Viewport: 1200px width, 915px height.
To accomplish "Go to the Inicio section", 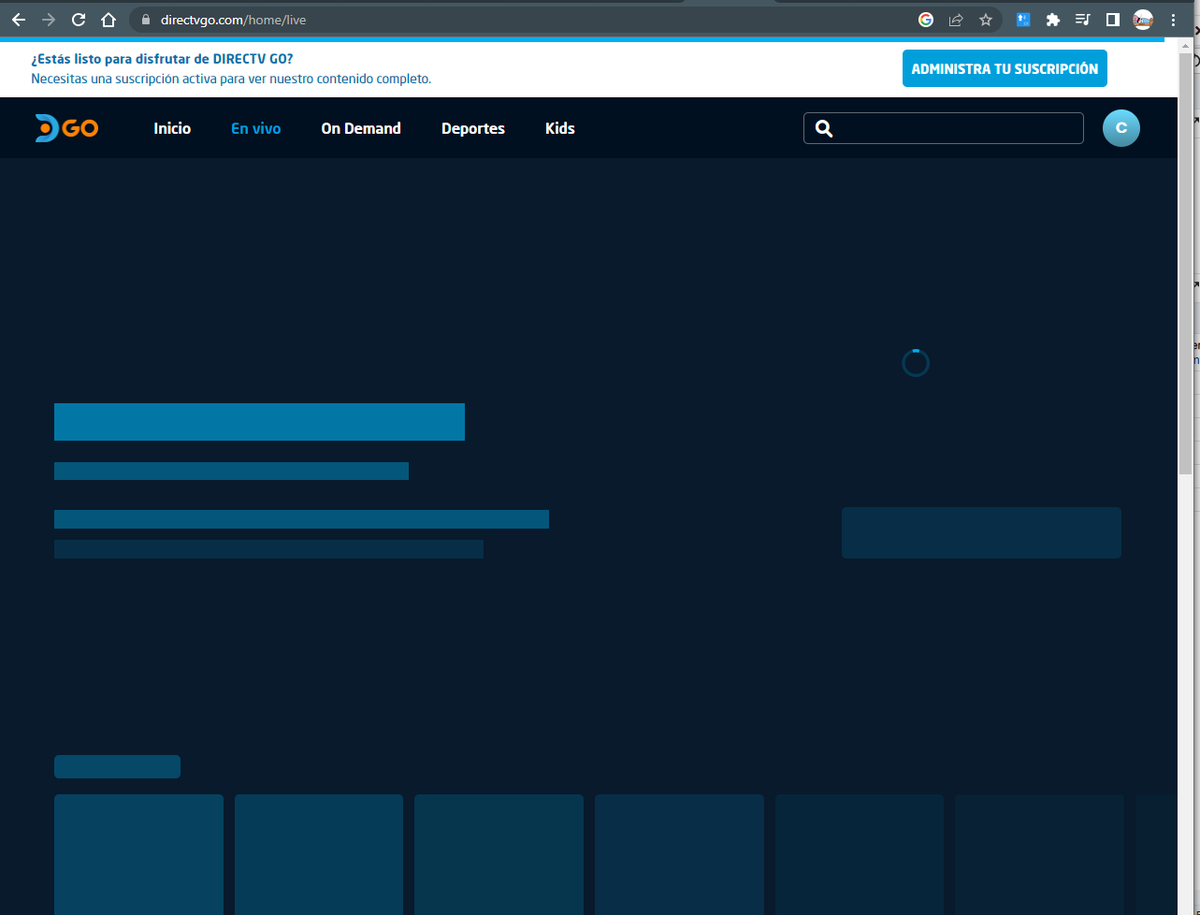I will (172, 128).
